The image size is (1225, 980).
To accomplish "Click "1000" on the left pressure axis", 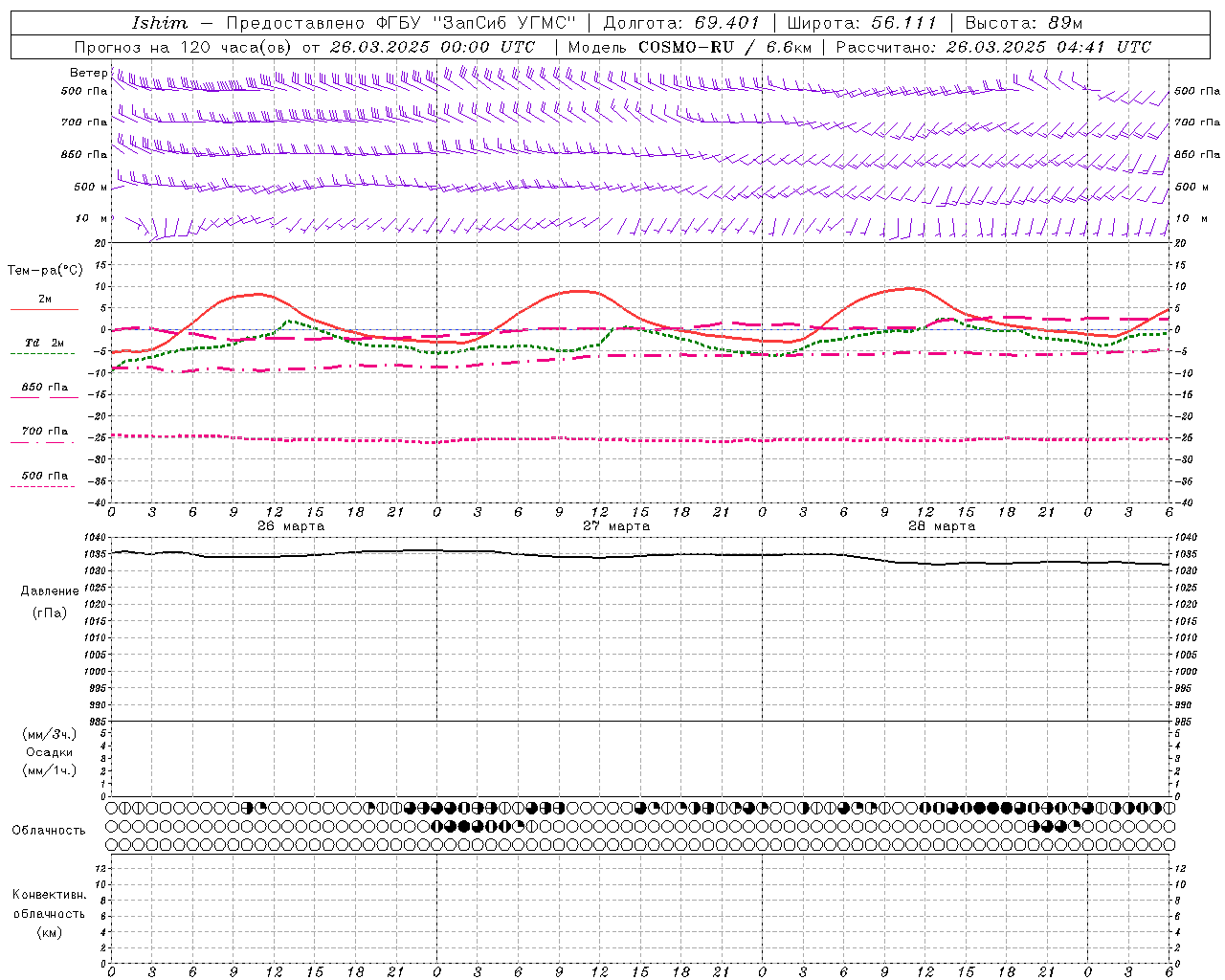I will click(96, 672).
